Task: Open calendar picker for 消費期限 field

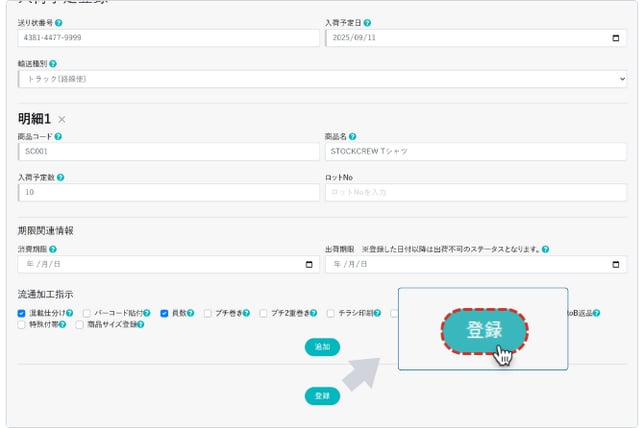Action: pyautogui.click(x=308, y=265)
